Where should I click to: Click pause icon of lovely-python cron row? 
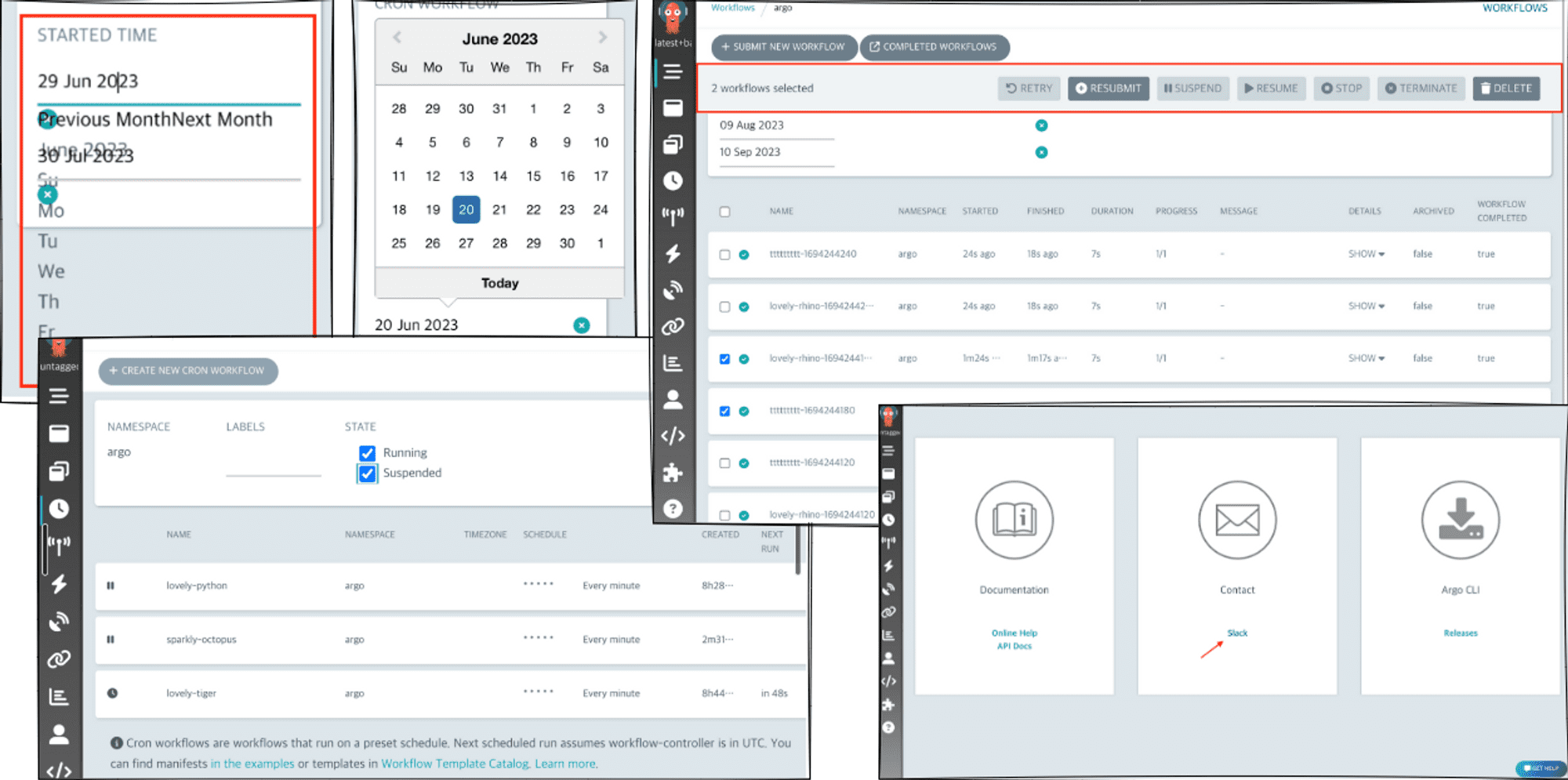tap(111, 586)
